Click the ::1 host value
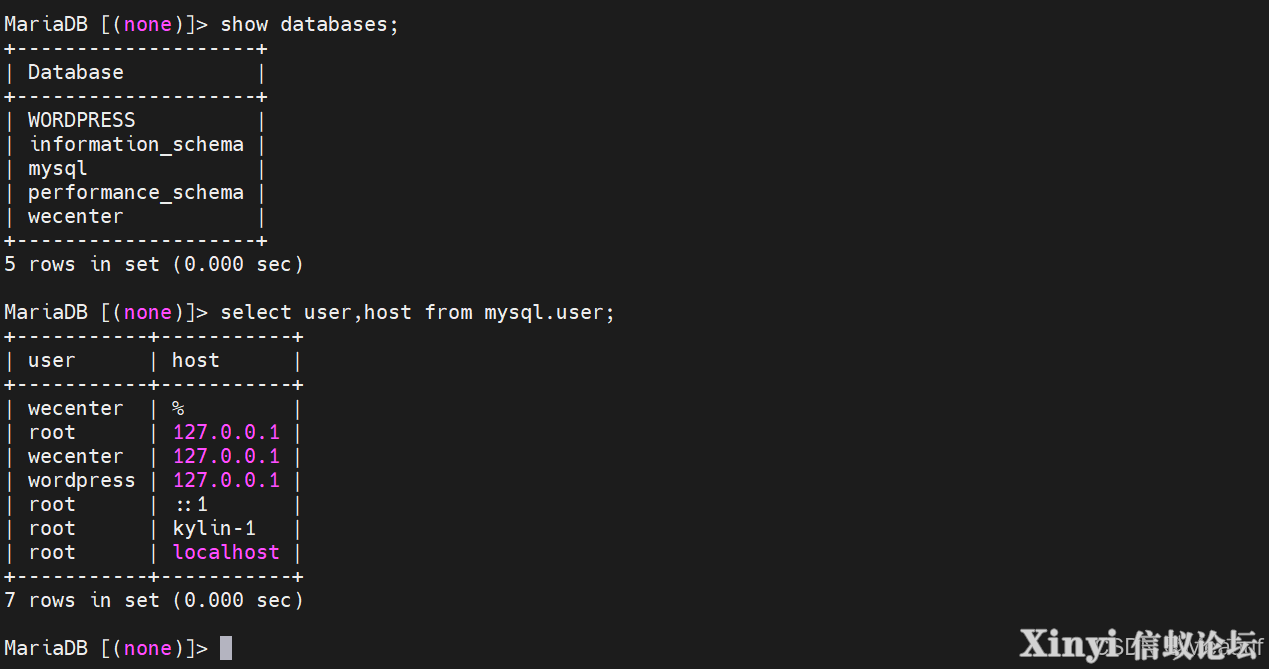 [190, 504]
